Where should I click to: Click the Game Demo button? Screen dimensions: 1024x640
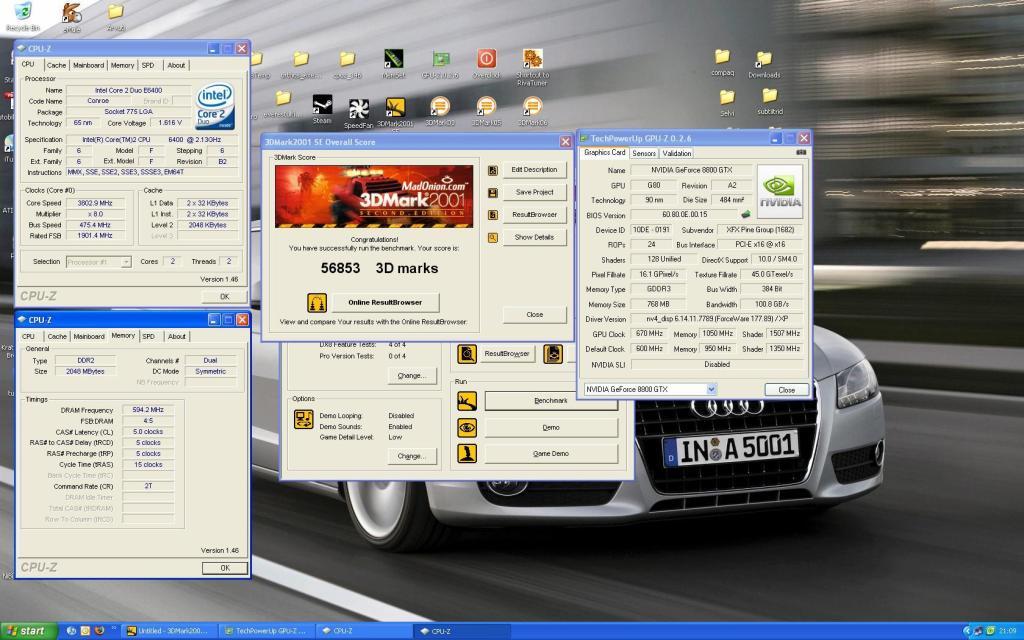pos(551,453)
